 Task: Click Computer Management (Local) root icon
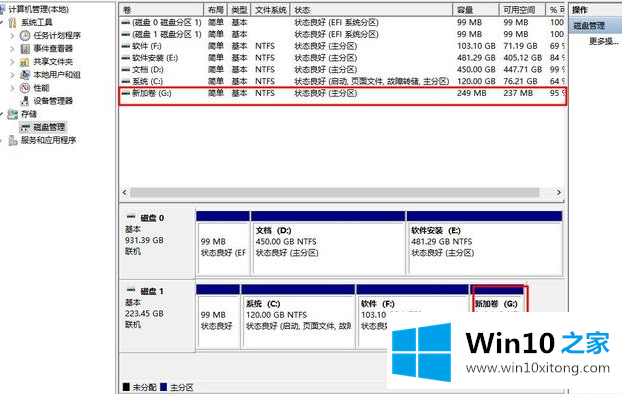(3, 9)
